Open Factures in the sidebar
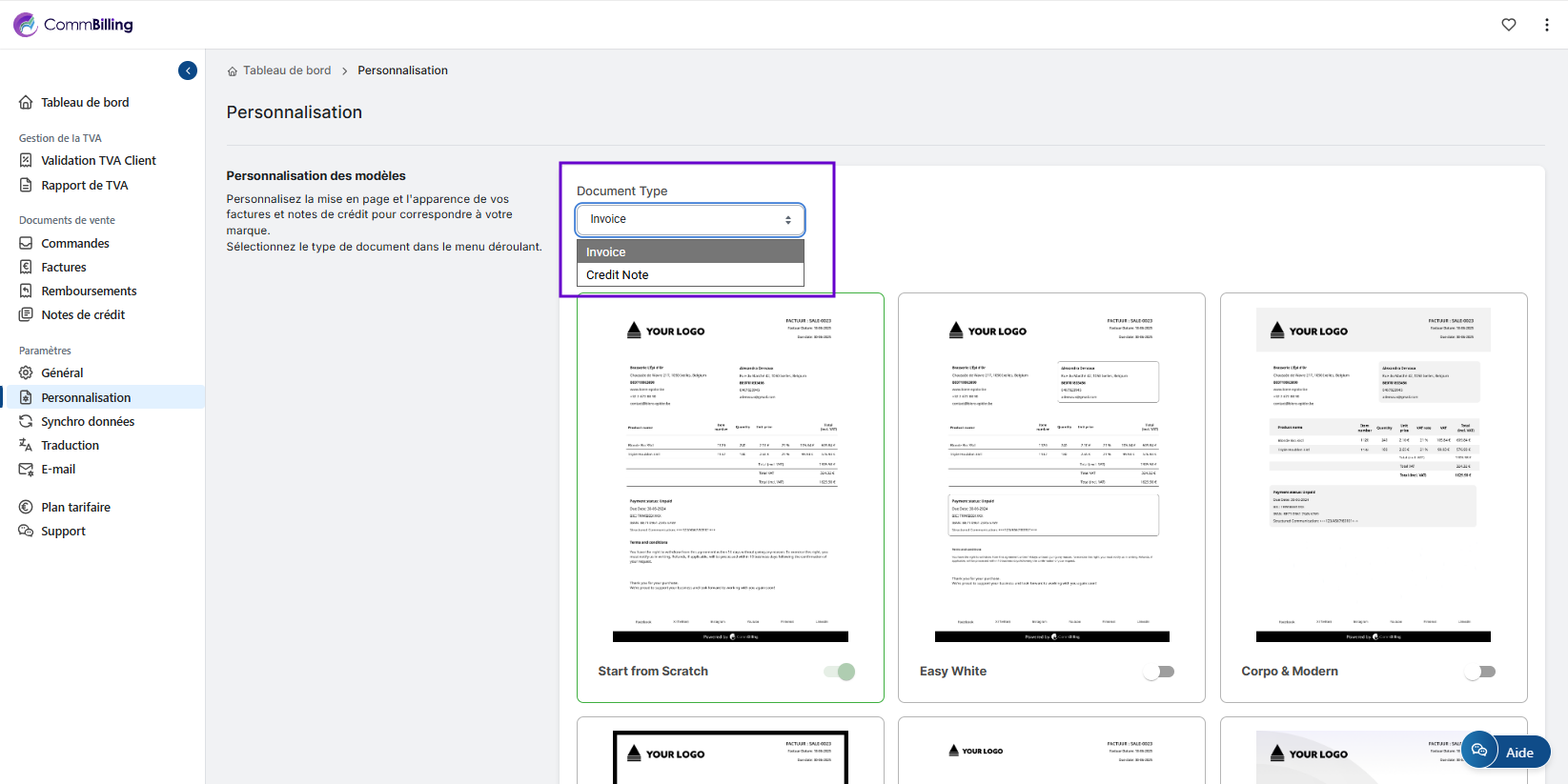Viewport: 1568px width, 784px height. [64, 267]
